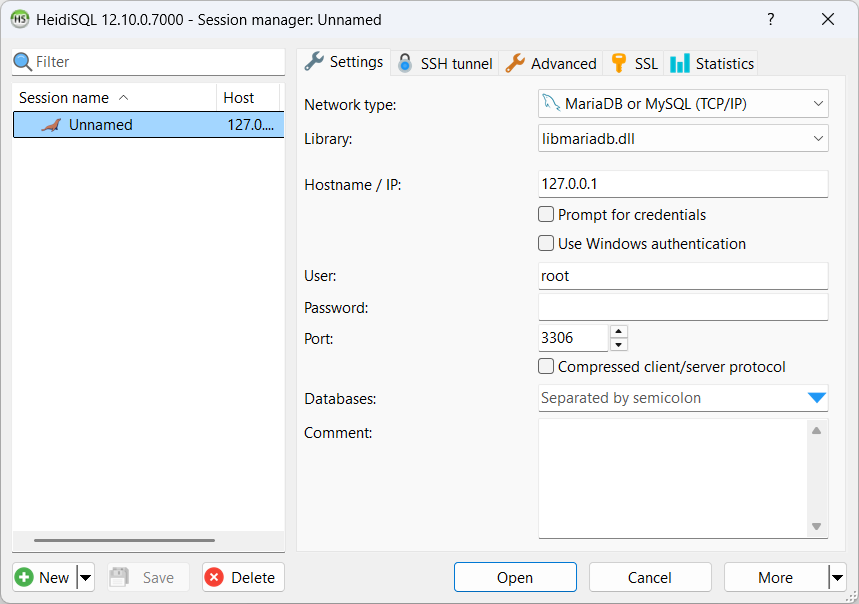Image resolution: width=859 pixels, height=604 pixels.
Task: Toggle Compressed client/server protocol checkbox
Action: (546, 367)
